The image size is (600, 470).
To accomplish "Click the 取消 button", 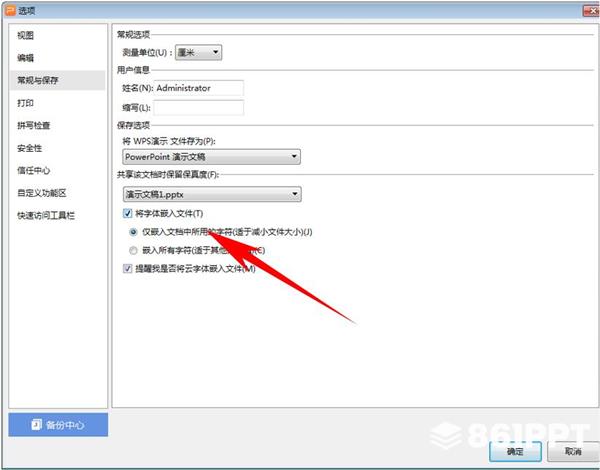I will pos(573,452).
